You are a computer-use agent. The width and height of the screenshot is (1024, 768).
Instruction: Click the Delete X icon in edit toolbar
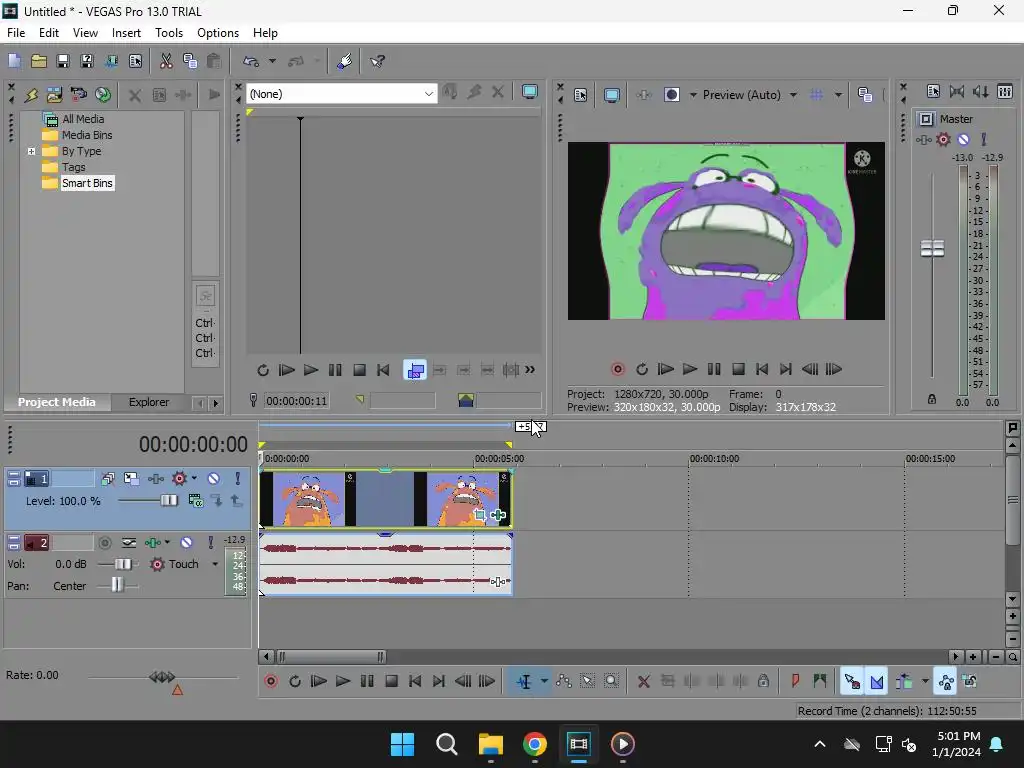(x=643, y=681)
